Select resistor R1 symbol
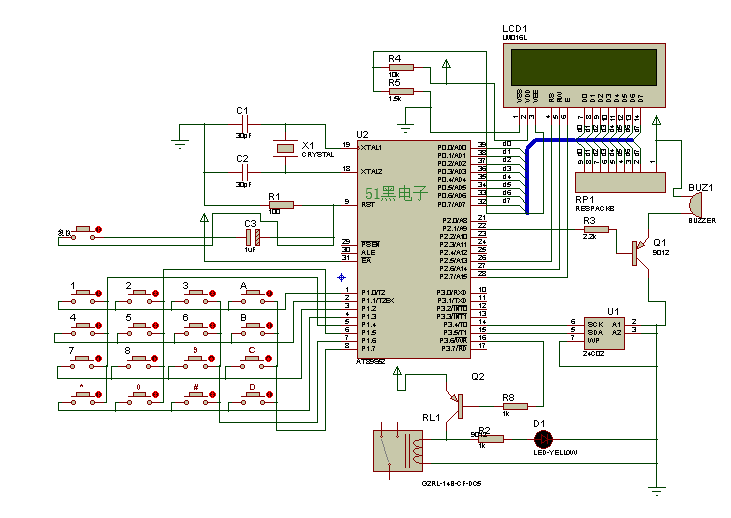The height and width of the screenshot is (518, 731). (281, 205)
